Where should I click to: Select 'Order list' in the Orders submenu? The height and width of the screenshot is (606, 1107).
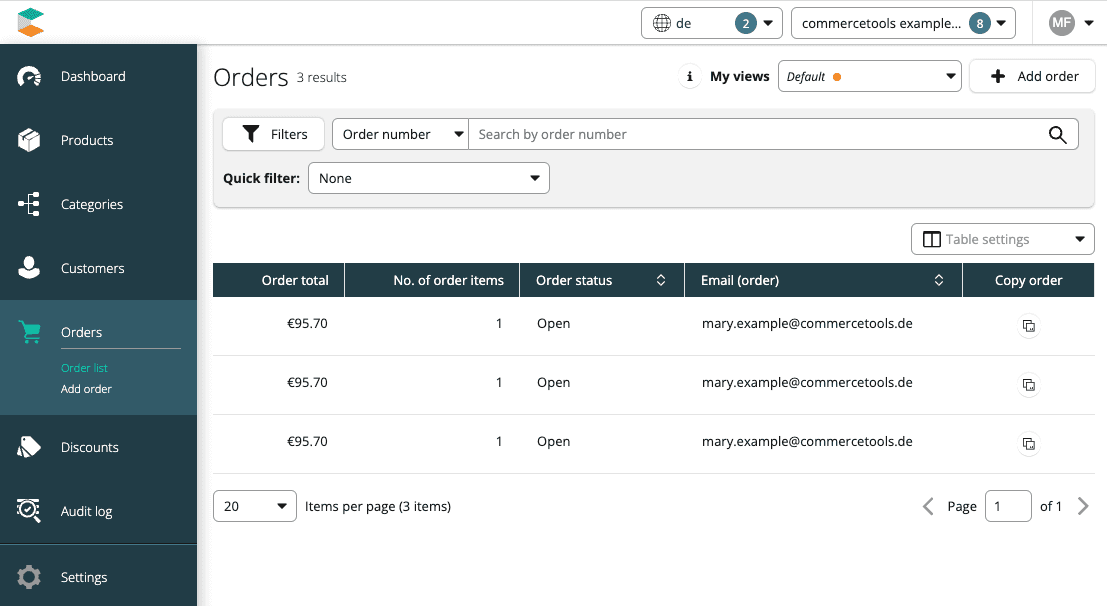(x=85, y=368)
